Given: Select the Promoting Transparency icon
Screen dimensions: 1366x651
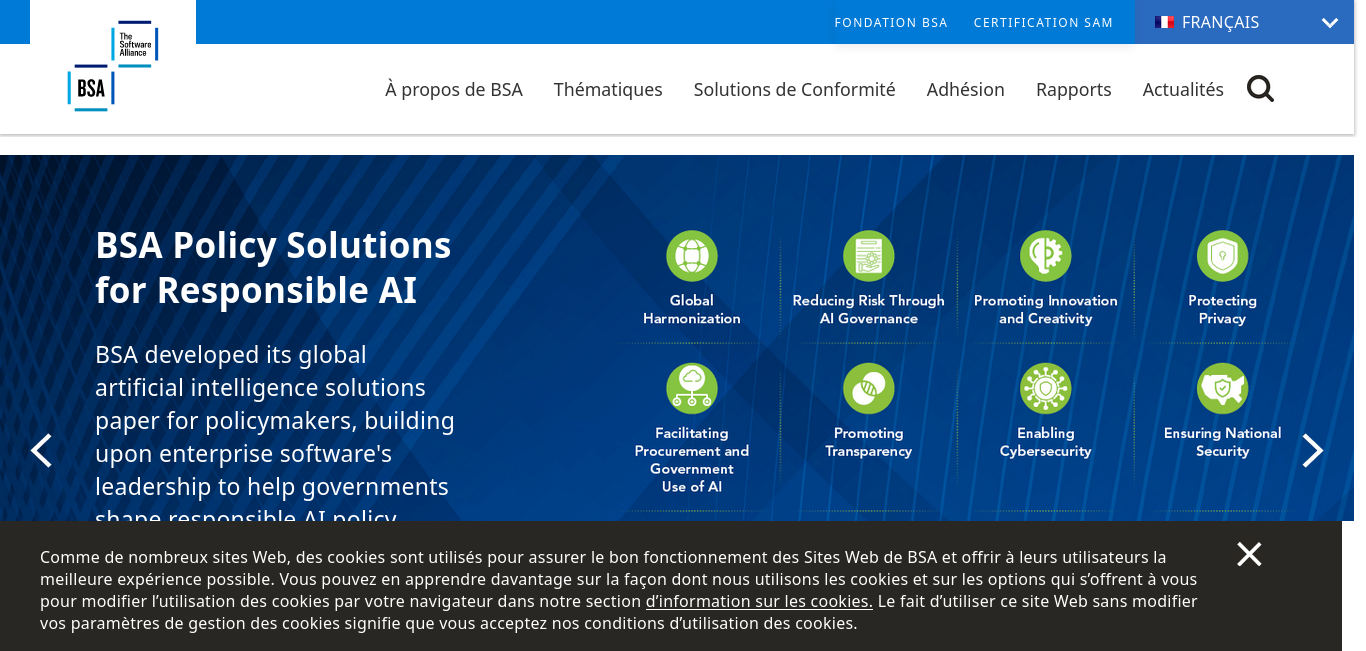Looking at the screenshot, I should tap(869, 388).
